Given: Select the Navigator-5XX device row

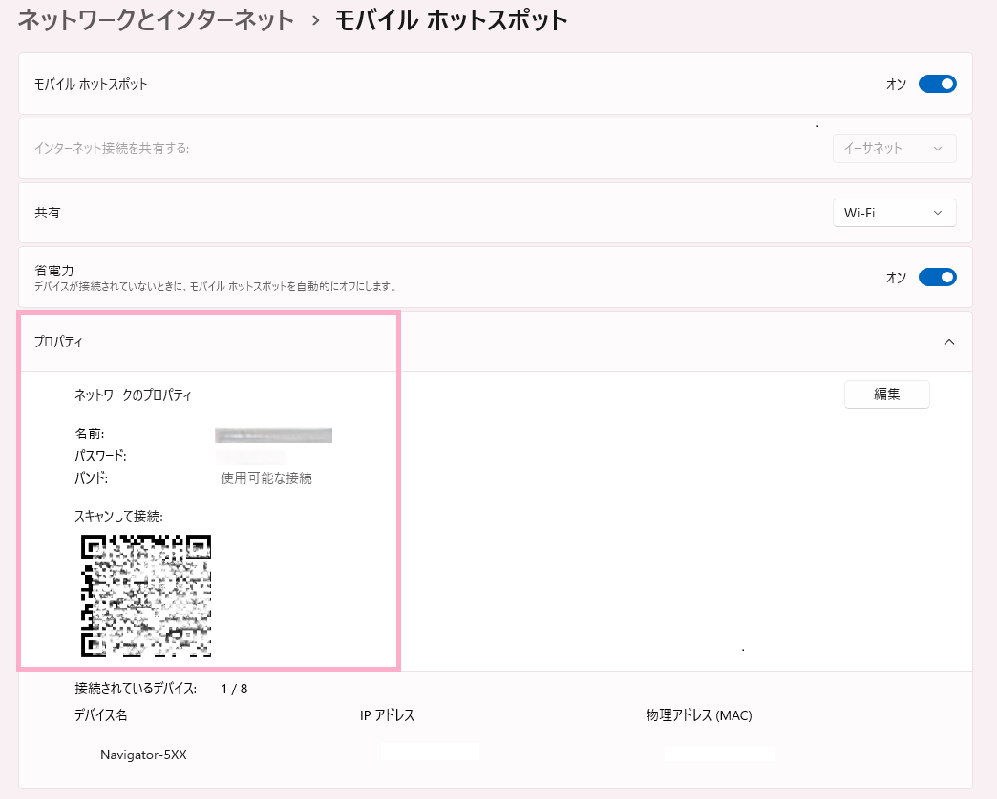Looking at the screenshot, I should coord(143,755).
